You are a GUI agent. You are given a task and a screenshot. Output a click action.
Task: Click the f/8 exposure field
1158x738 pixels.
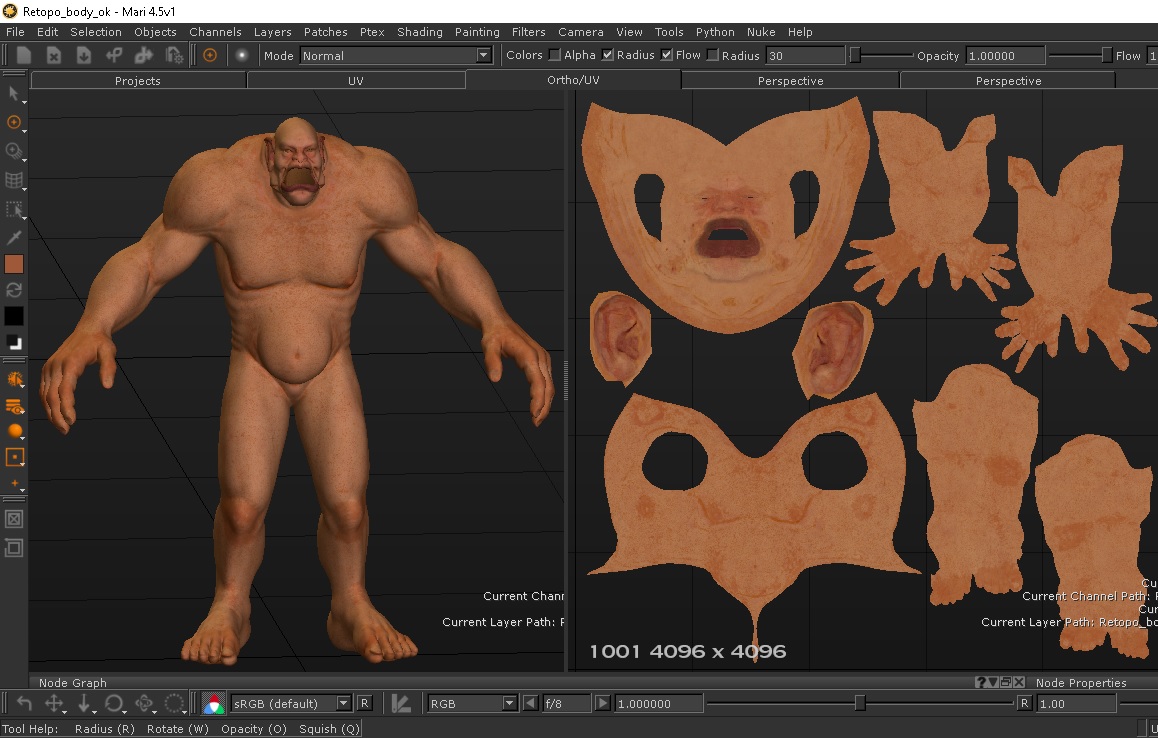[566, 703]
